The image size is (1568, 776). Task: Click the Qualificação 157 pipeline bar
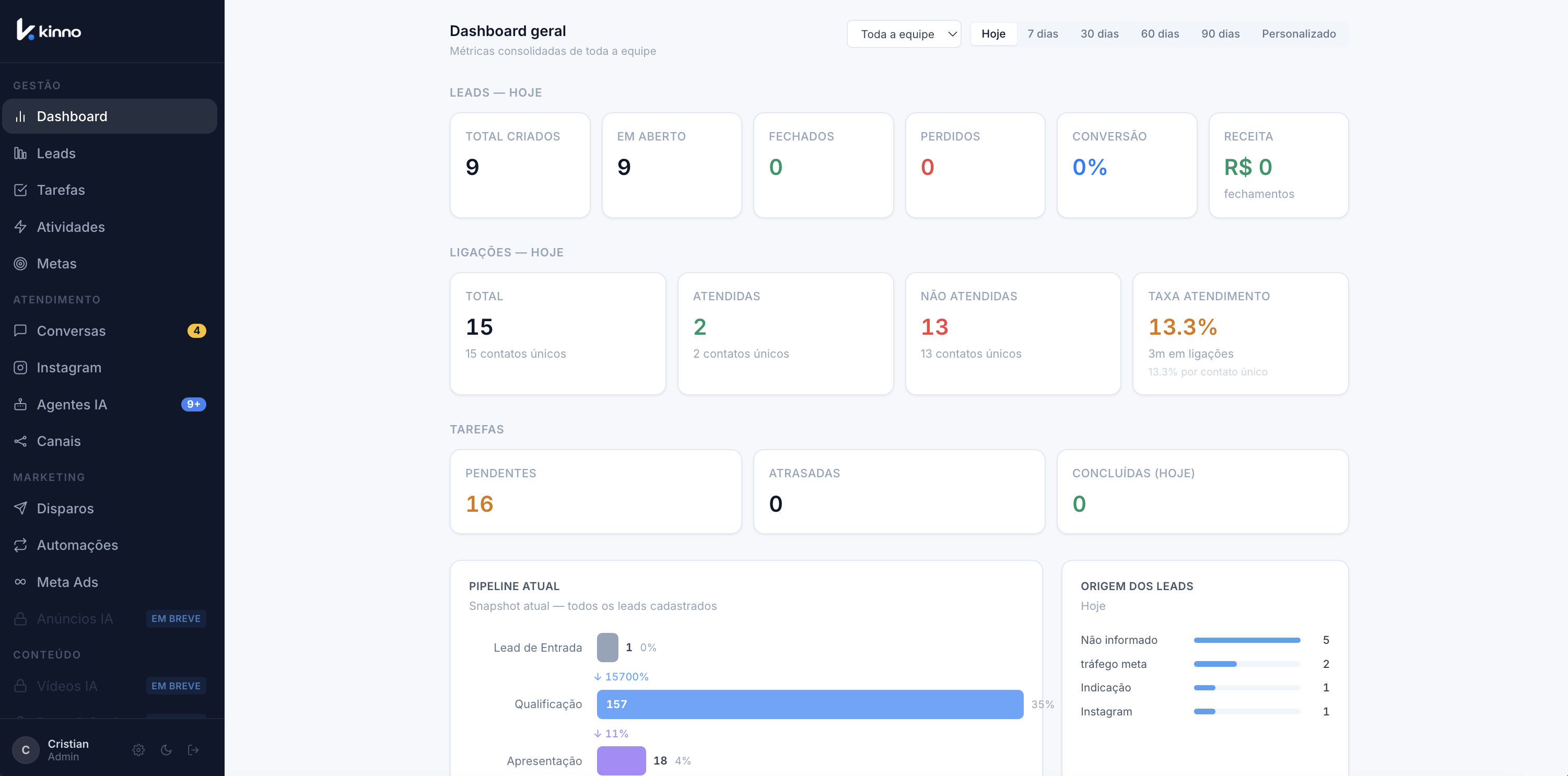[x=810, y=704]
